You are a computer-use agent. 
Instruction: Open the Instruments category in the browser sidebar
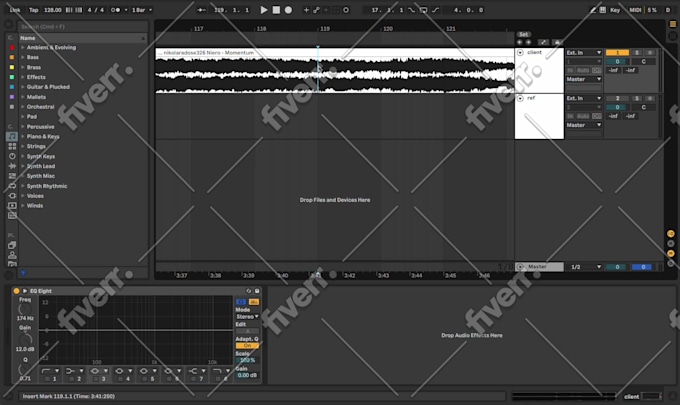tap(12, 156)
